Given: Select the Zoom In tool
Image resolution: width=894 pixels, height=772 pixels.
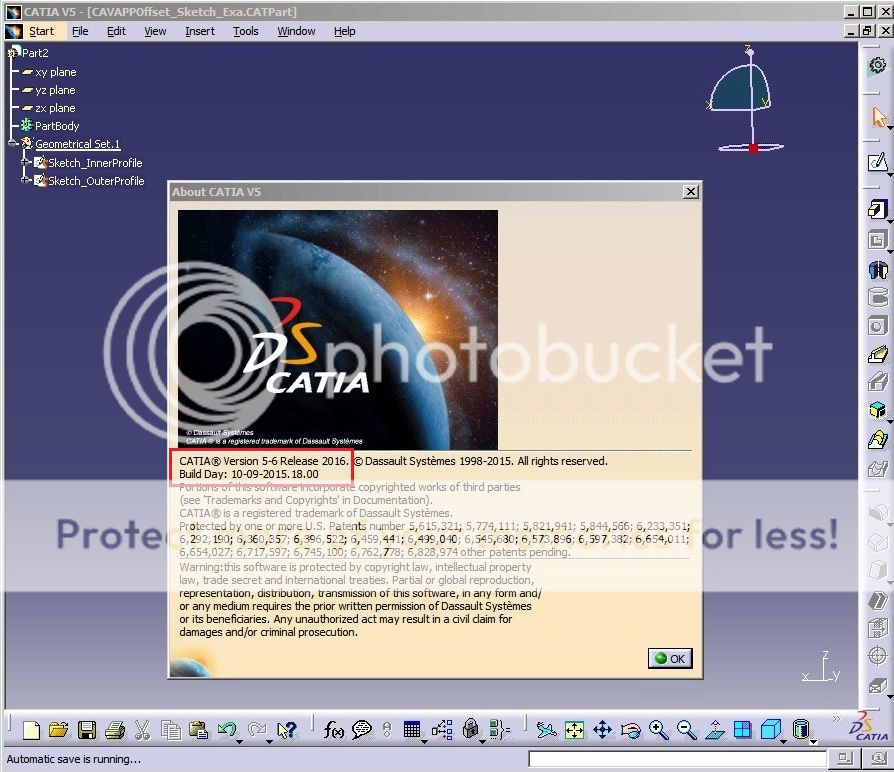Looking at the screenshot, I should (659, 730).
